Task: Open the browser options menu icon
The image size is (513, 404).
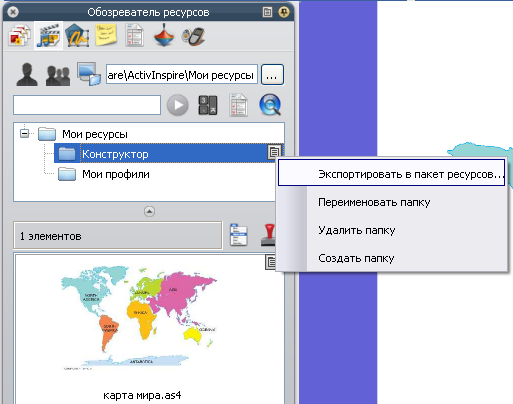Action: tap(267, 12)
